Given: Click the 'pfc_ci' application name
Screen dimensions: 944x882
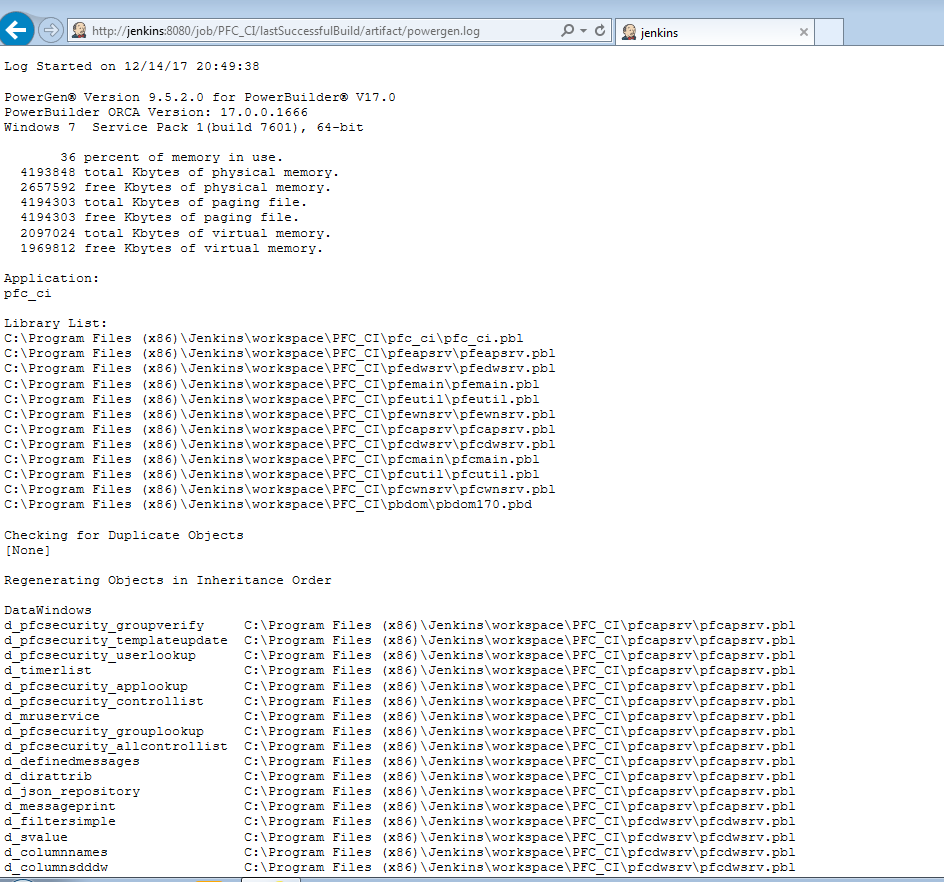Looking at the screenshot, I should pos(28,293).
